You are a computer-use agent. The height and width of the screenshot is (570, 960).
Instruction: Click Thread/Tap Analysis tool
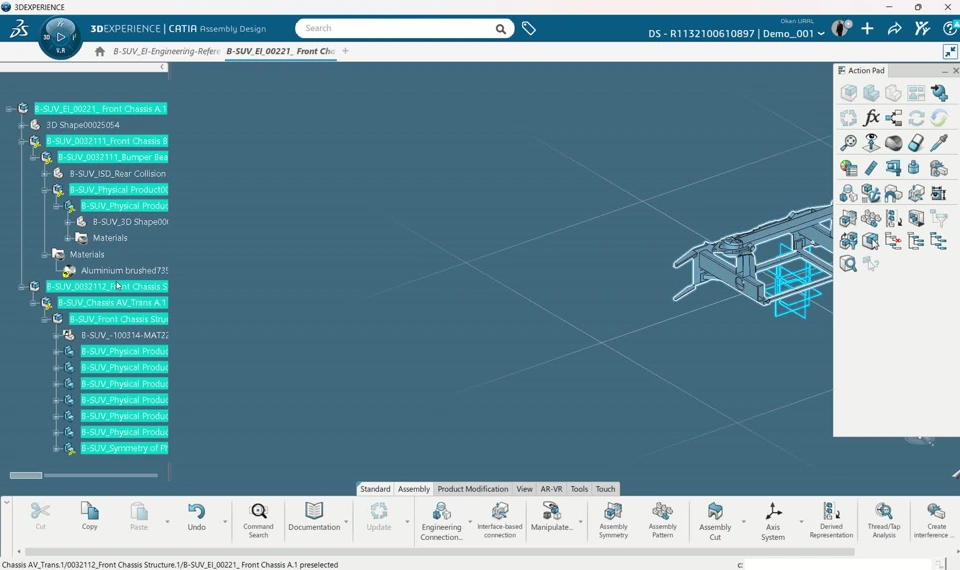(x=883, y=520)
